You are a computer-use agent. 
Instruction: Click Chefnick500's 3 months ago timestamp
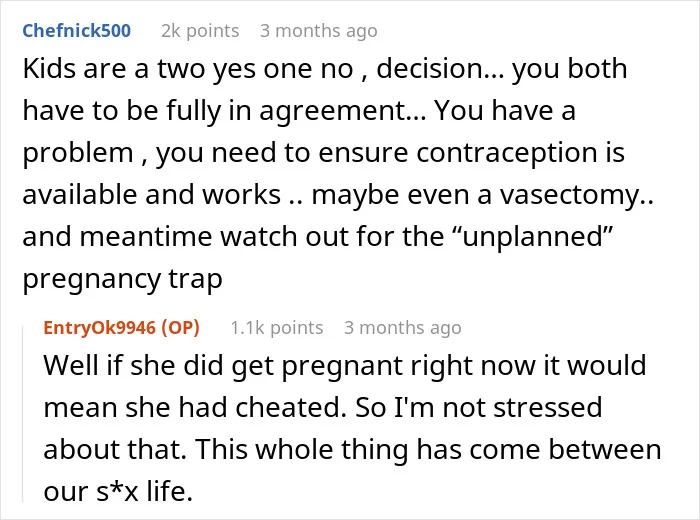319,31
